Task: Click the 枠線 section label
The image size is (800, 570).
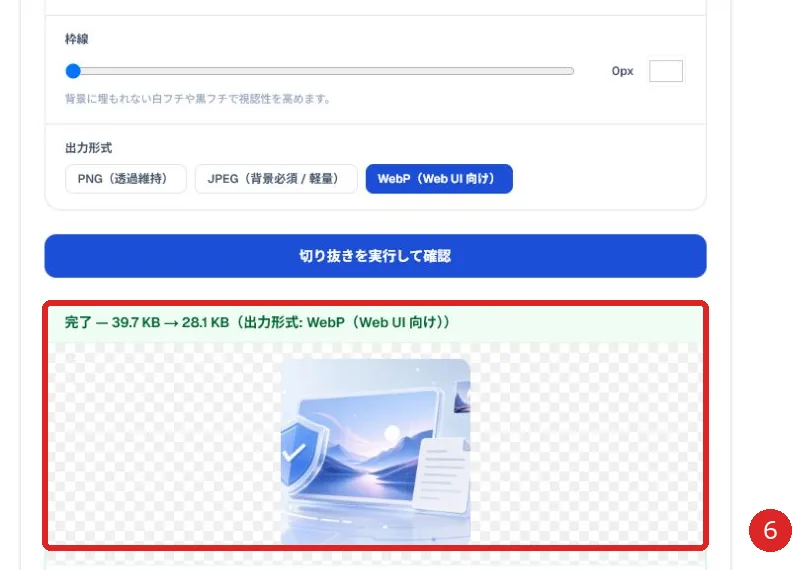Action: pos(77,39)
